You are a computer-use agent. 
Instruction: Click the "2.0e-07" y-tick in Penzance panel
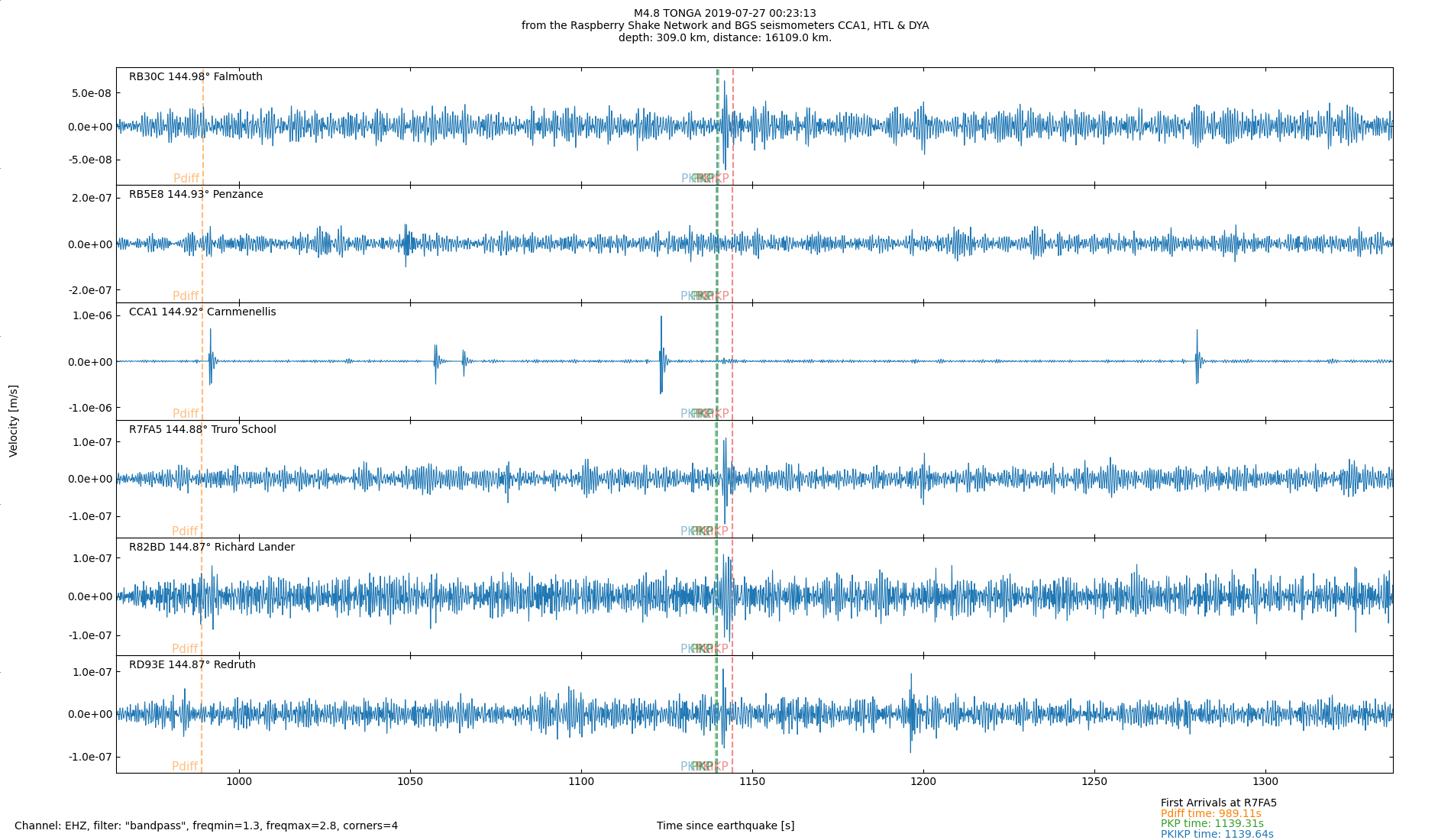pos(92,198)
